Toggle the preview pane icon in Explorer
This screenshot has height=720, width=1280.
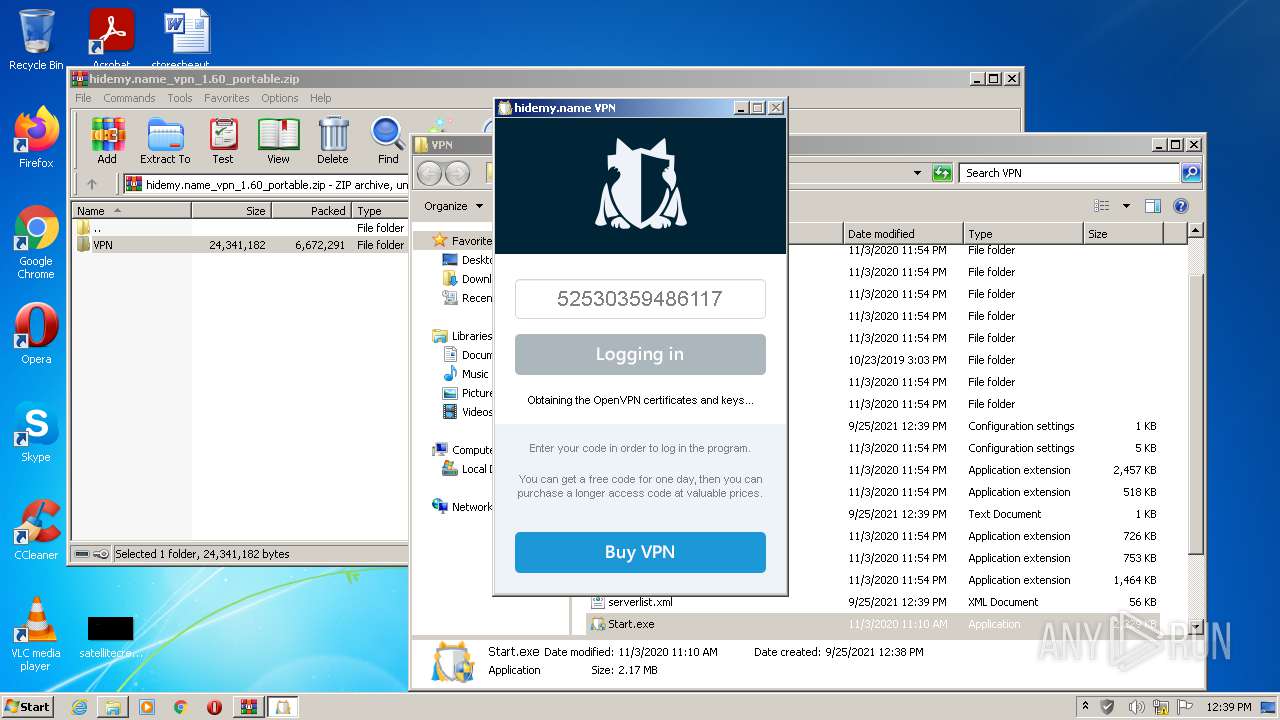point(1152,206)
